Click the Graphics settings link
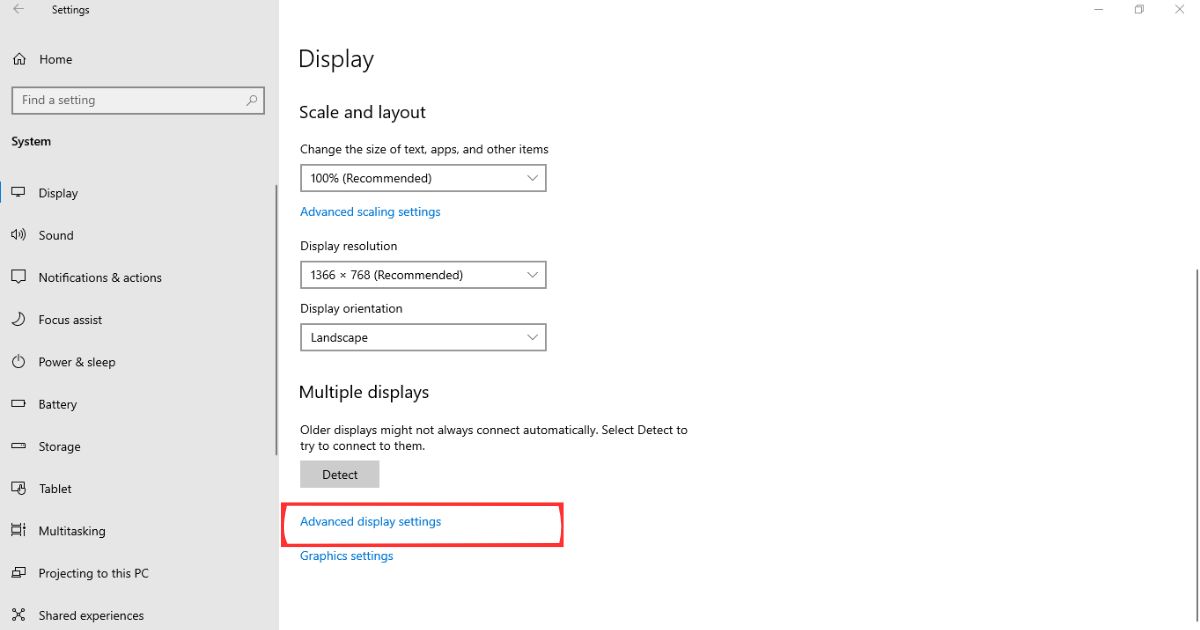Image resolution: width=1200 pixels, height=630 pixels. 347,556
